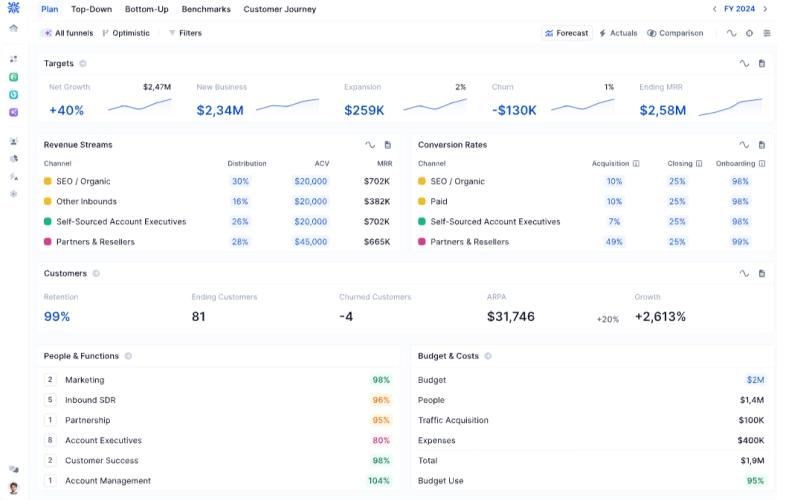800x500 pixels.
Task: Open the chat icon in sidebar
Action: 14,469
